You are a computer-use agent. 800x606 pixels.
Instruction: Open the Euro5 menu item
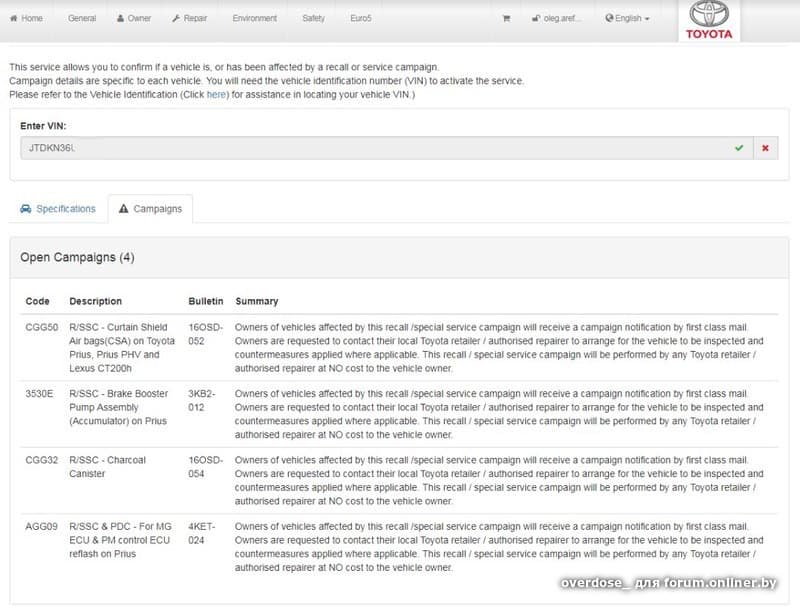361,18
